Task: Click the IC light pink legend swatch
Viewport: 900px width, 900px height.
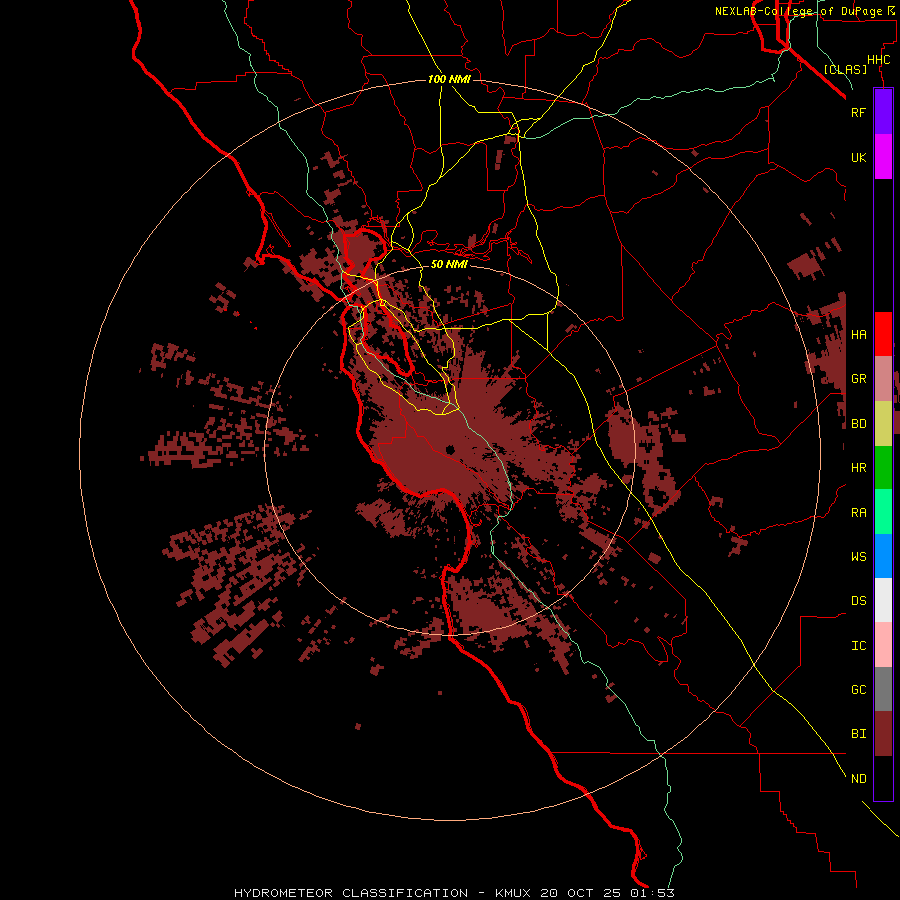Action: point(883,645)
